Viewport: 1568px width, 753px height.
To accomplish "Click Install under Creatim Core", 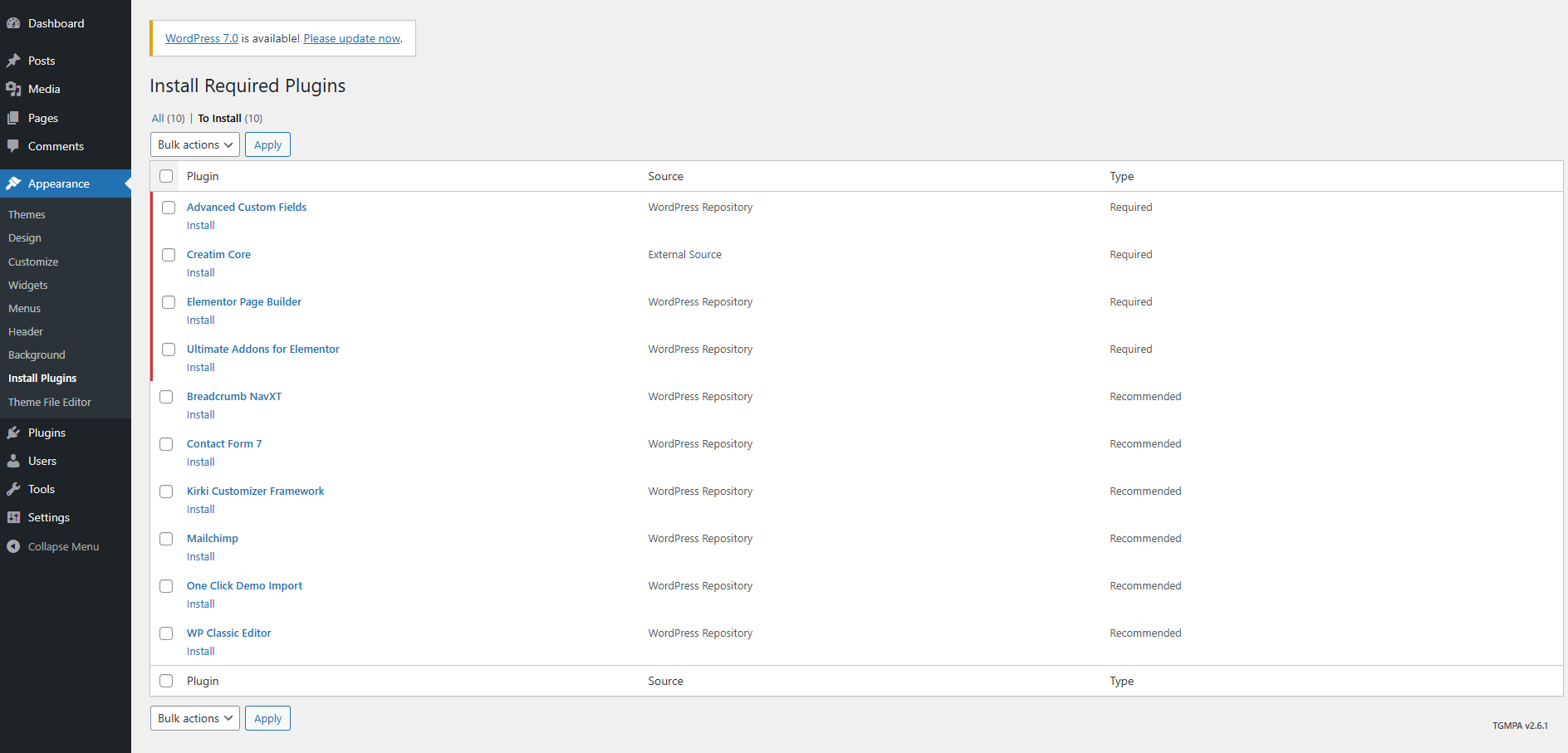I will click(201, 272).
